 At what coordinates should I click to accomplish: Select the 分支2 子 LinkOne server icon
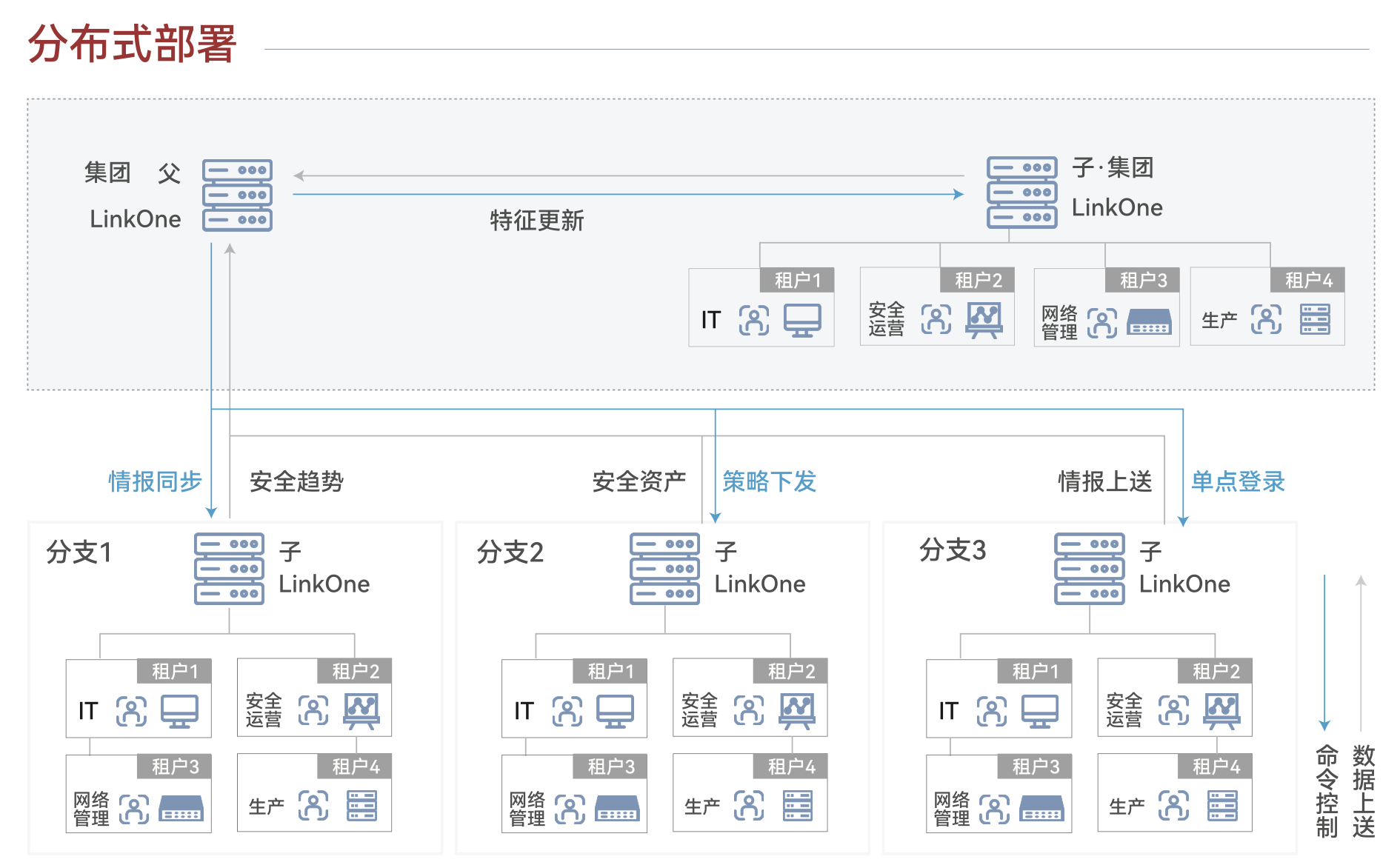point(664,569)
